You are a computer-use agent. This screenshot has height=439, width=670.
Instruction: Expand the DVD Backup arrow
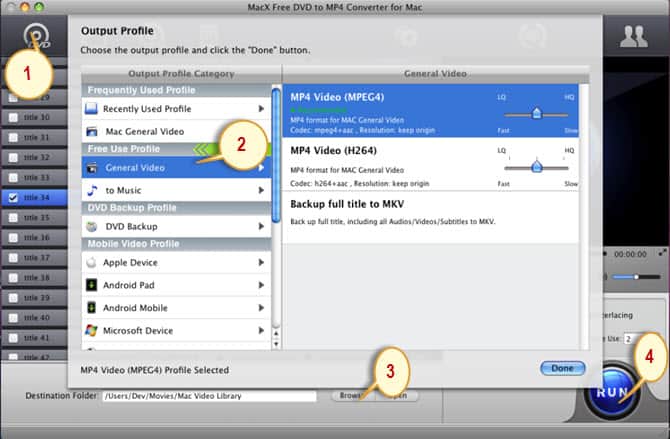[x=261, y=227]
